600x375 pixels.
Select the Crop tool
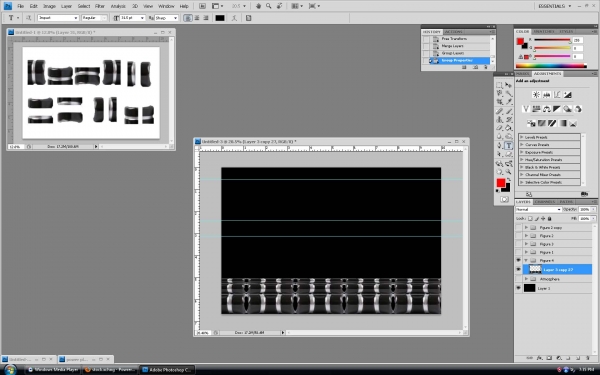tap(499, 102)
